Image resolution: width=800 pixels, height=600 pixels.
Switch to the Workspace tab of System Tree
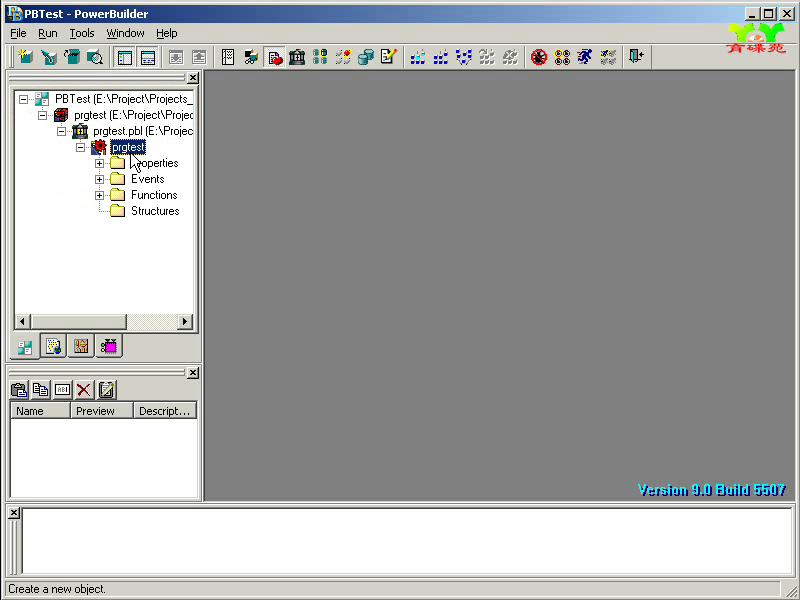click(x=24, y=347)
